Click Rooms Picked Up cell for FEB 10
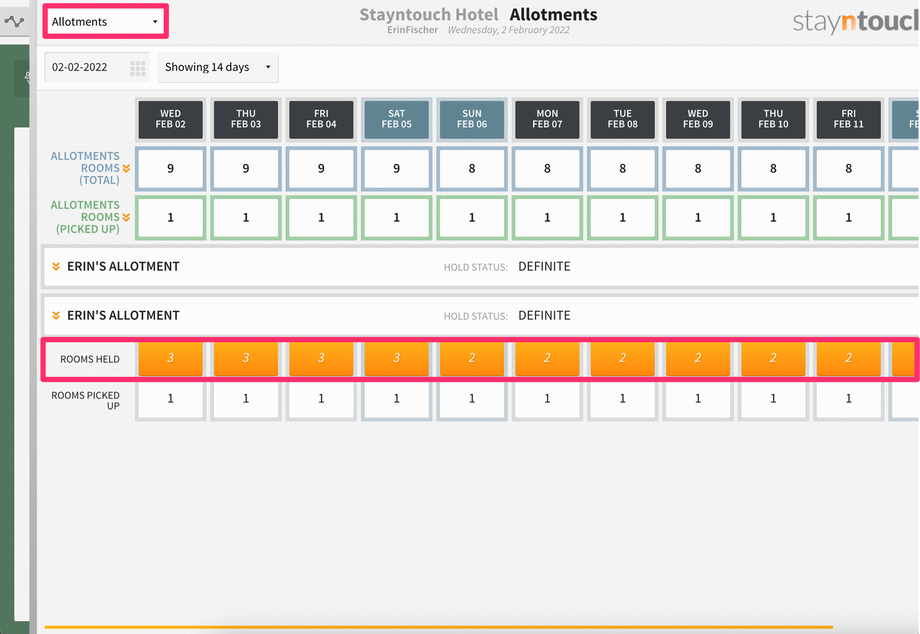The height and width of the screenshot is (634, 920). click(x=773, y=399)
